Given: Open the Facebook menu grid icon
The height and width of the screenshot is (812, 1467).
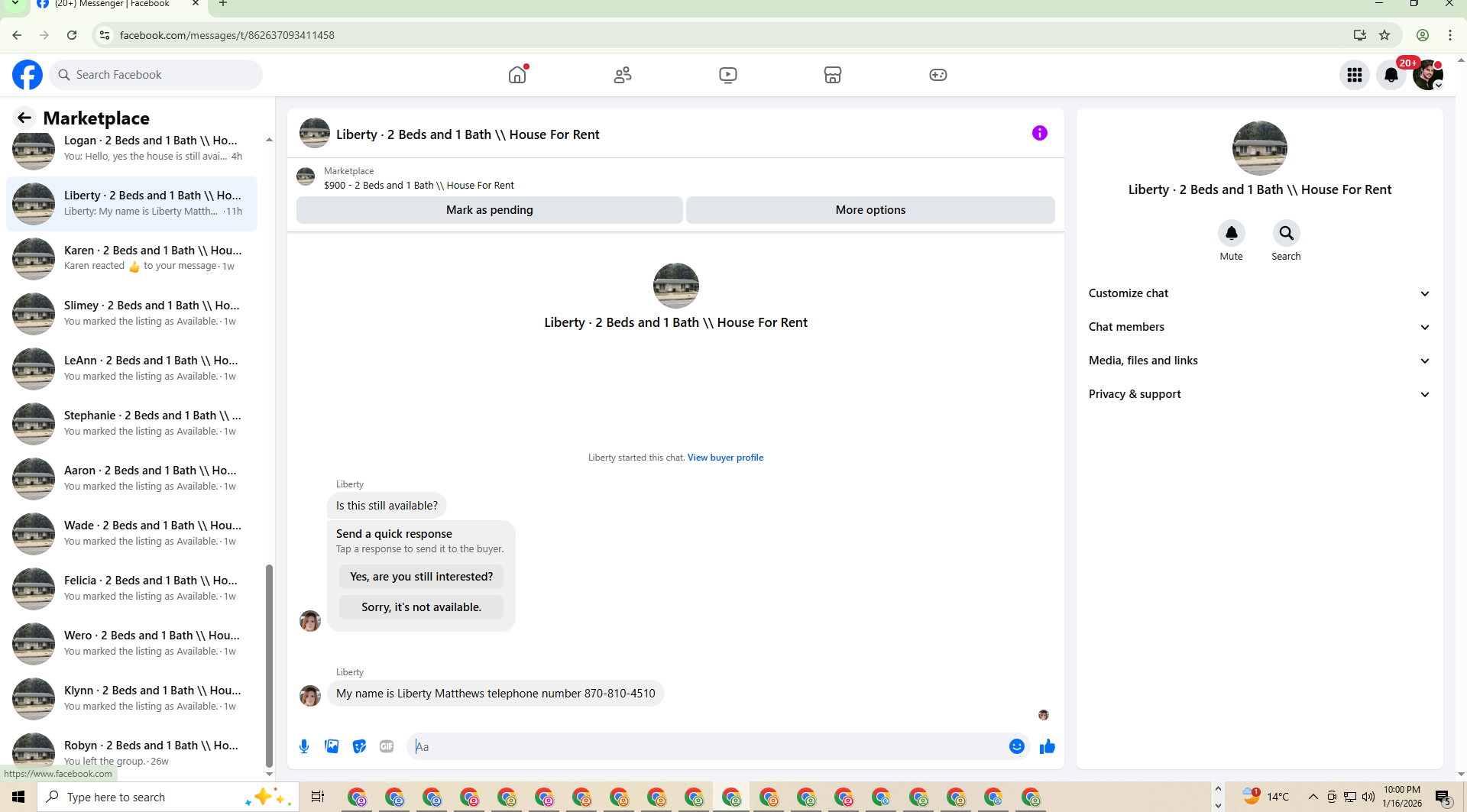Looking at the screenshot, I should tap(1355, 75).
